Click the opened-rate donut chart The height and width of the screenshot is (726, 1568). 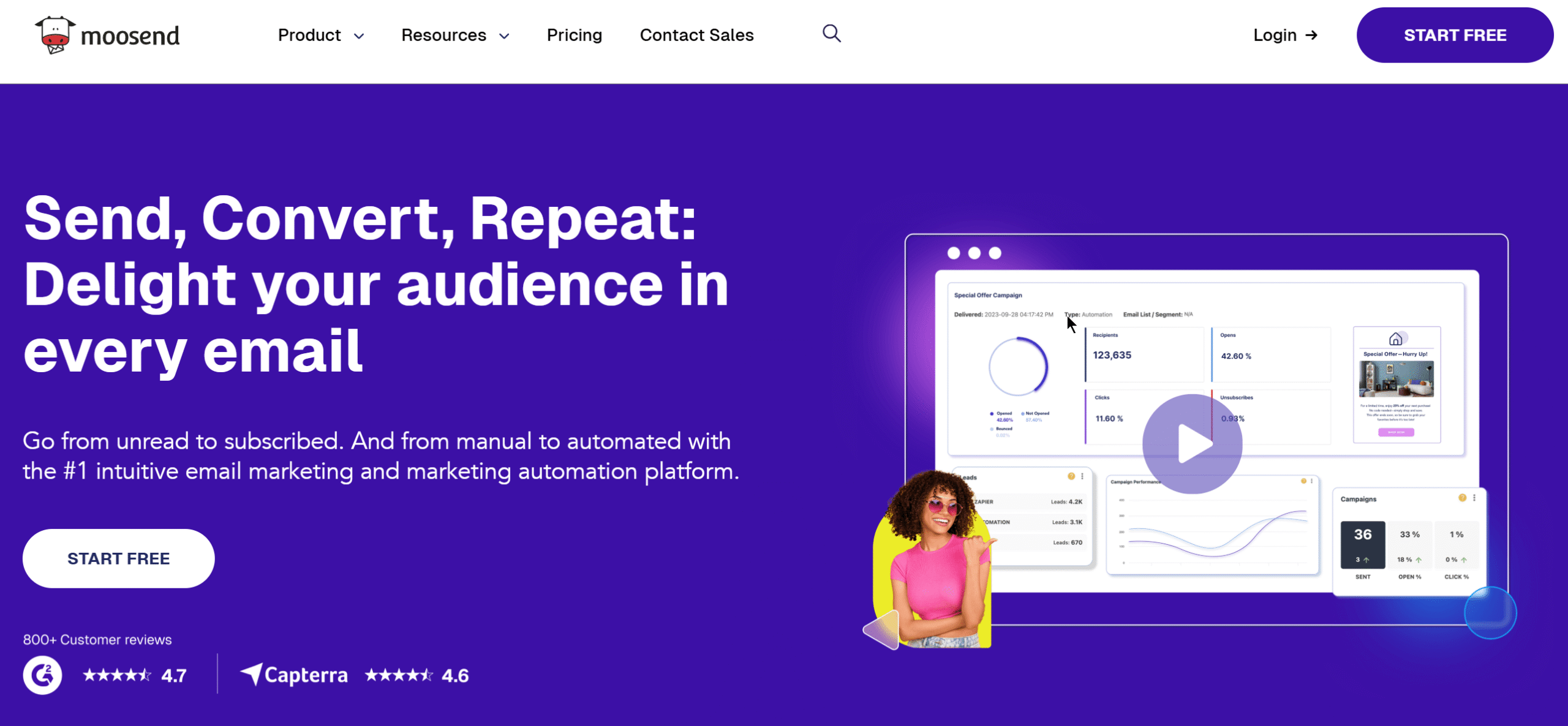(1018, 367)
